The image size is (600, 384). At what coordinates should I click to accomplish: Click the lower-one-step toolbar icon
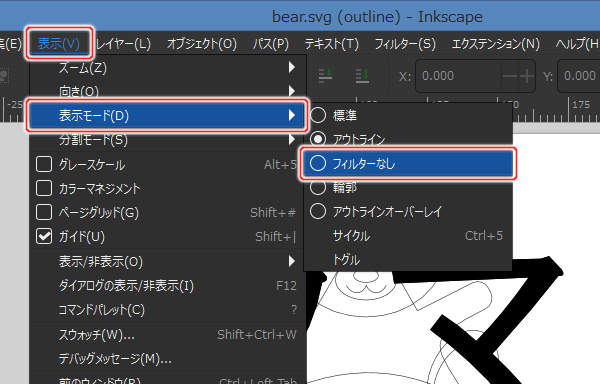[326, 75]
